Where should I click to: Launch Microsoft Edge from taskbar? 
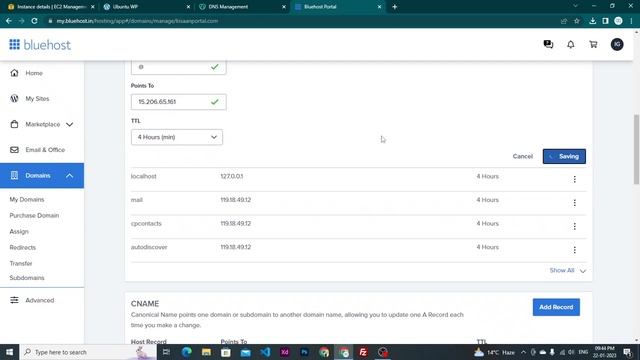[187, 352]
